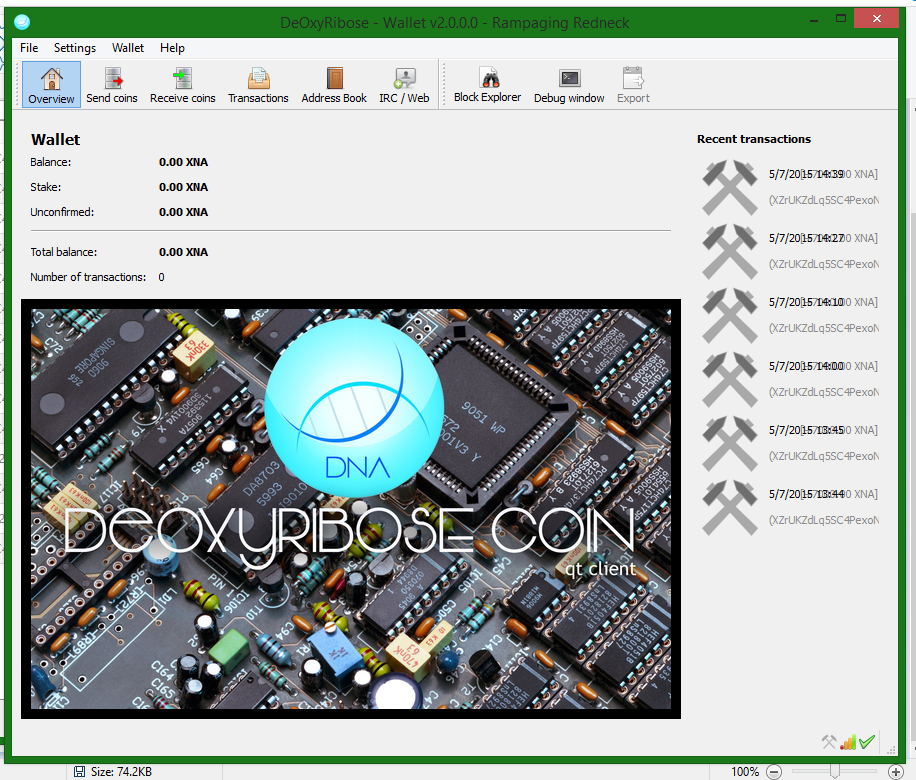The height and width of the screenshot is (780, 916).
Task: Click the Stake value 0.00 XNA
Action: [183, 187]
